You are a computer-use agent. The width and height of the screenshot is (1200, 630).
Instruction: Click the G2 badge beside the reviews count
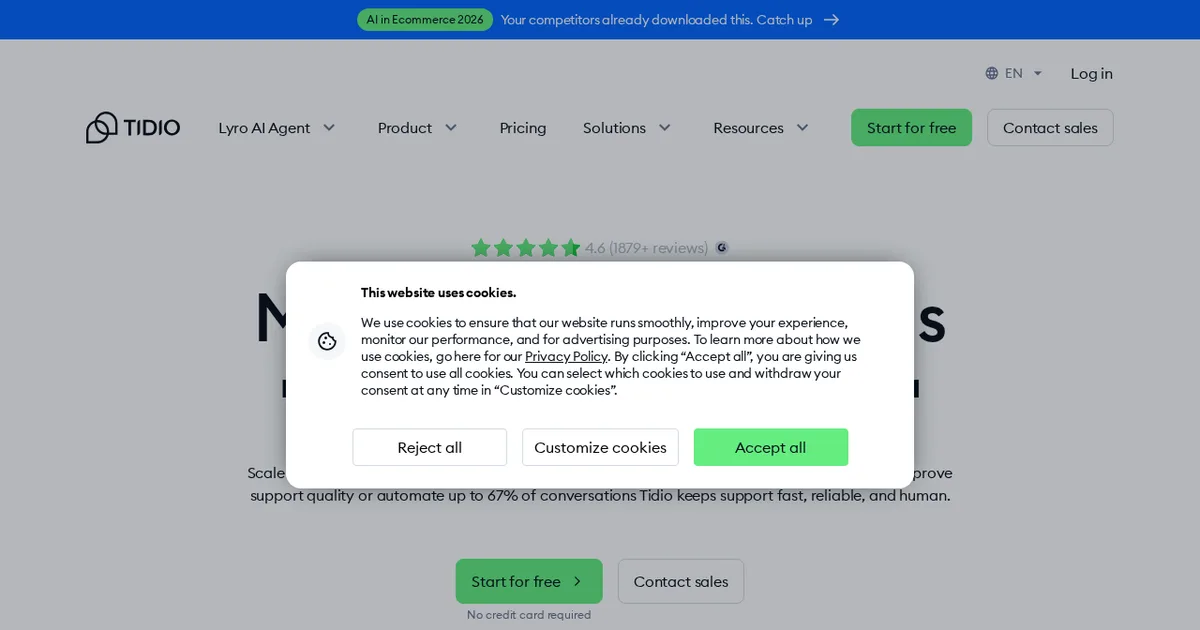[722, 248]
